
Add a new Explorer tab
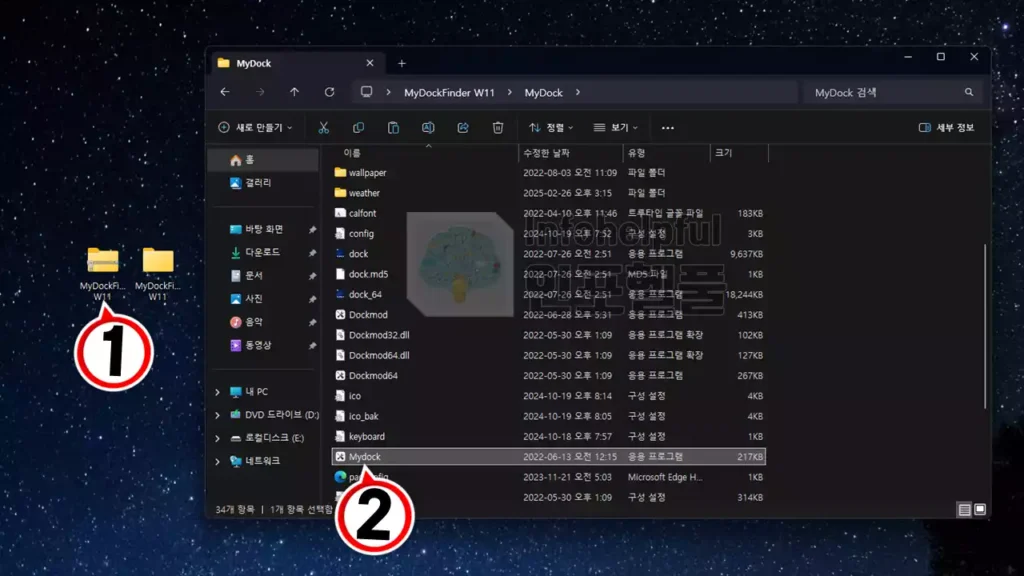(x=402, y=63)
